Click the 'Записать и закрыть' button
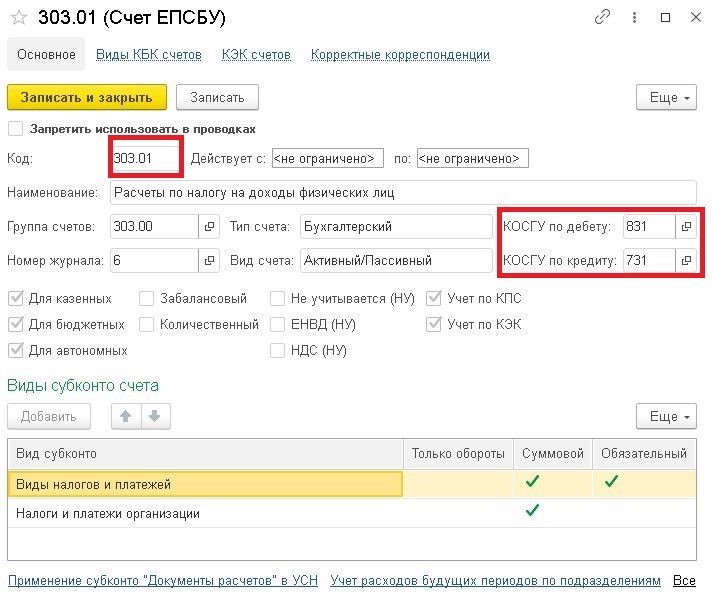Viewport: 712px width, 600px height. pyautogui.click(x=87, y=97)
